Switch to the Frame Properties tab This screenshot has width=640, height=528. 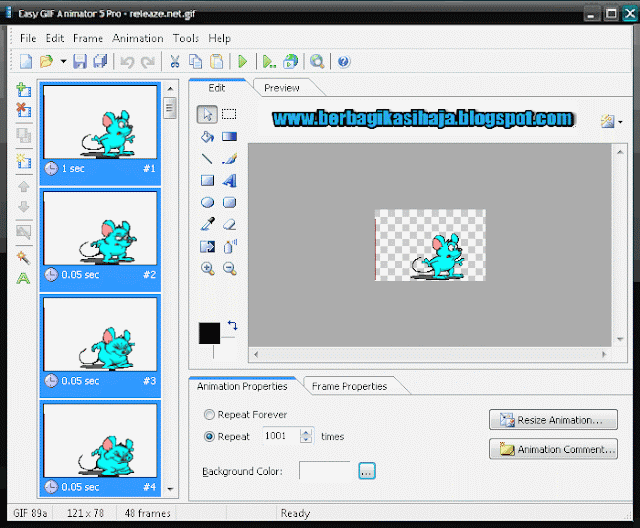[349, 386]
